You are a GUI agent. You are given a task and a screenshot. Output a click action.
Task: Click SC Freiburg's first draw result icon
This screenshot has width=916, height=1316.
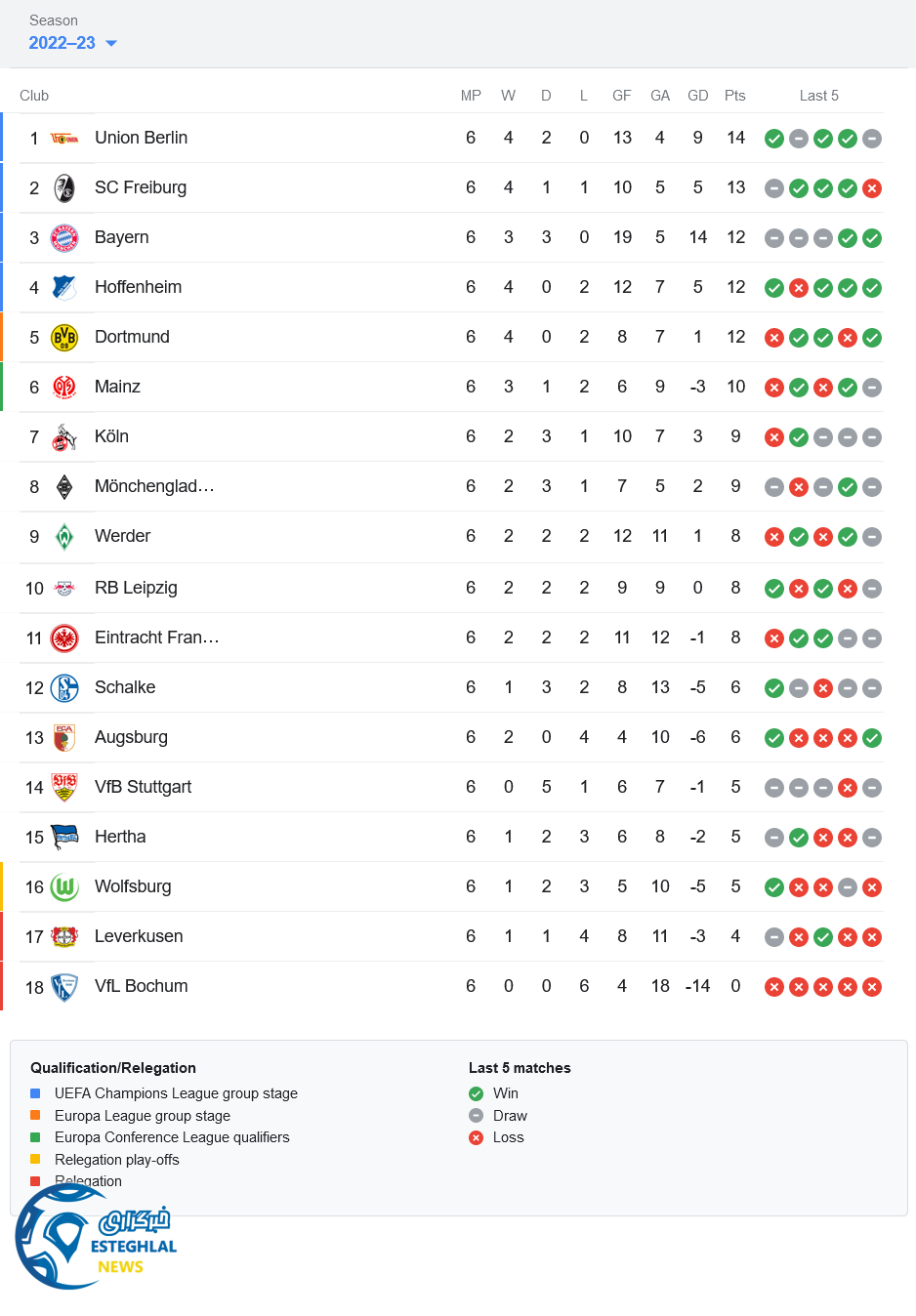[774, 187]
